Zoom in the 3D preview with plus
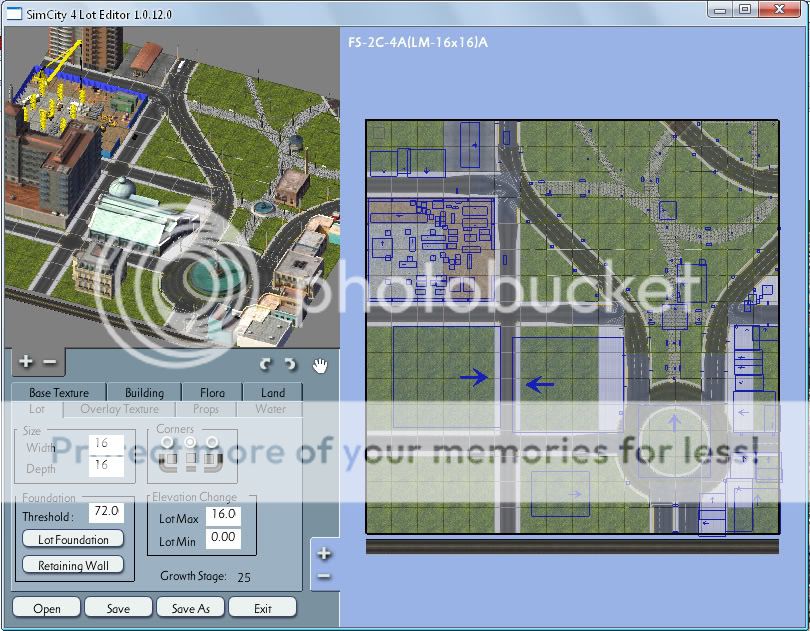Viewport: 810px width, 631px height. tap(25, 362)
